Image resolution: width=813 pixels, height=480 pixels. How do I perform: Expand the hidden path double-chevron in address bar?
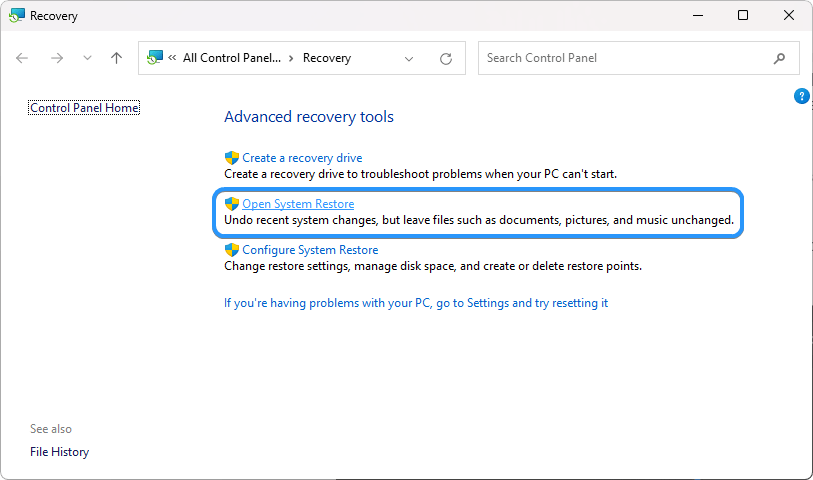pyautogui.click(x=172, y=58)
